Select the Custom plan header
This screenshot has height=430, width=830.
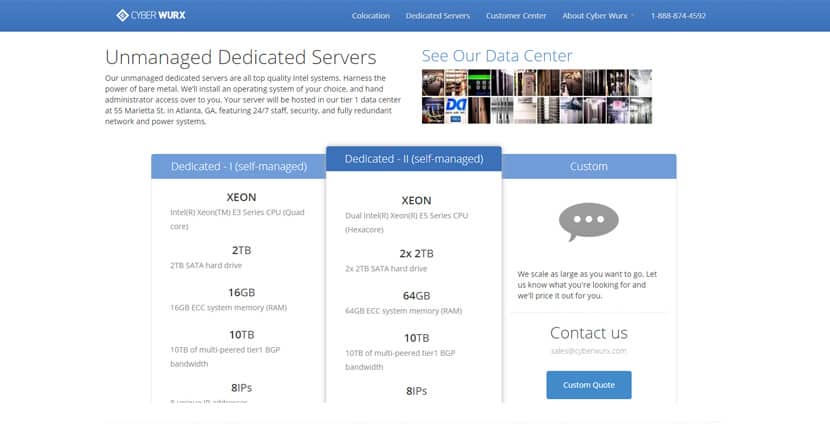[589, 166]
